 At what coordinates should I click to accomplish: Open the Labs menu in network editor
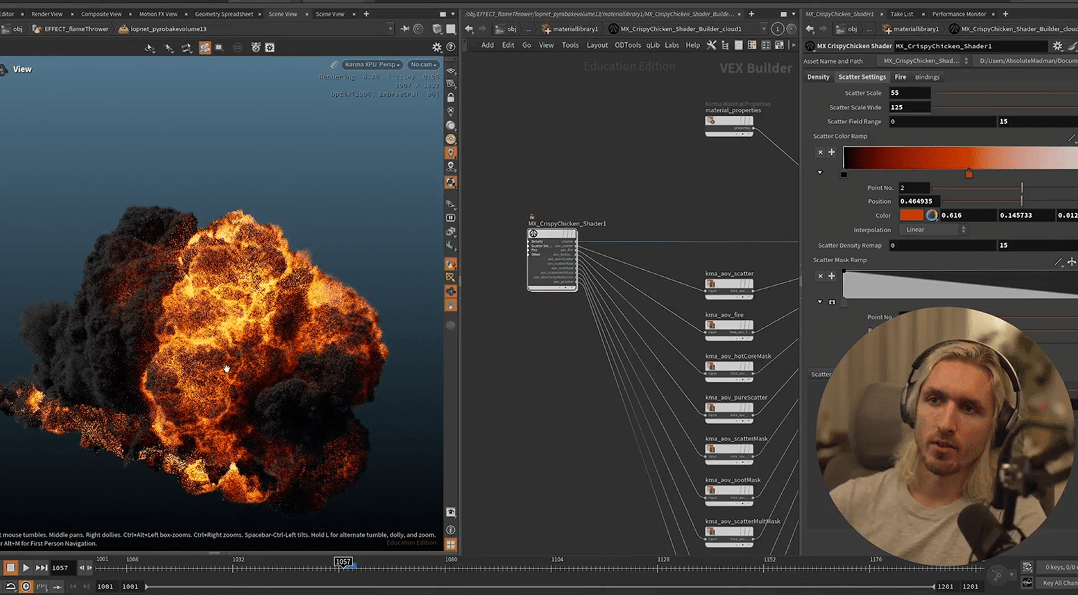click(x=672, y=45)
